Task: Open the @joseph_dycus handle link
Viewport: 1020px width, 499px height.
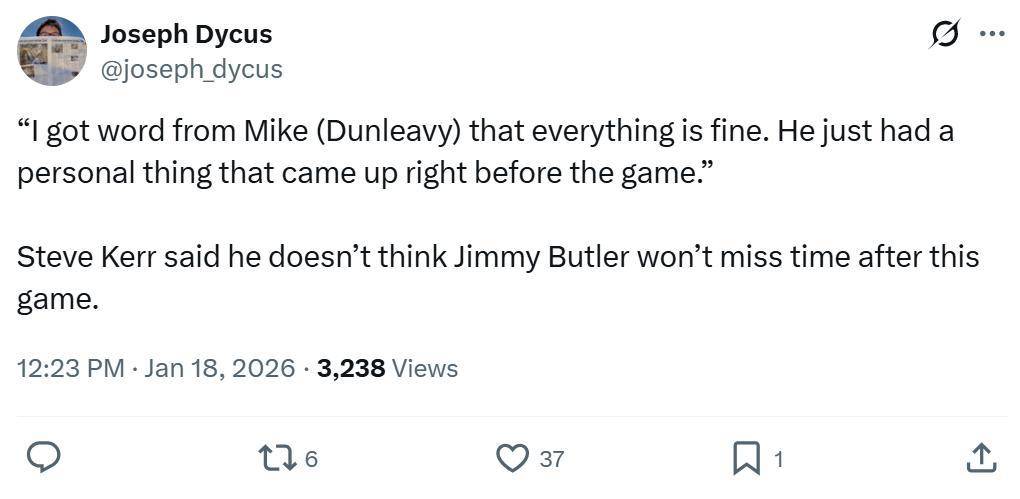Action: tap(191, 69)
